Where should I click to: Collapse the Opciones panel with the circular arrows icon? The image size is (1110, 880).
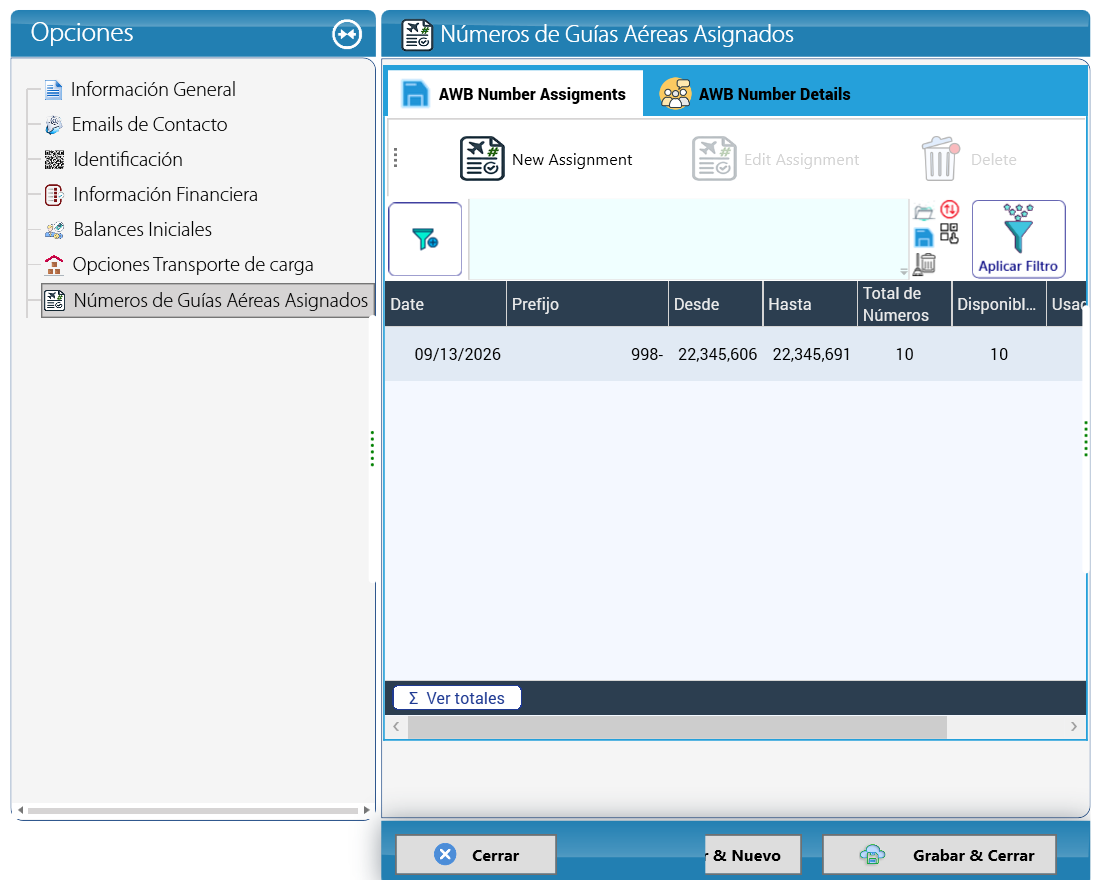coord(347,34)
